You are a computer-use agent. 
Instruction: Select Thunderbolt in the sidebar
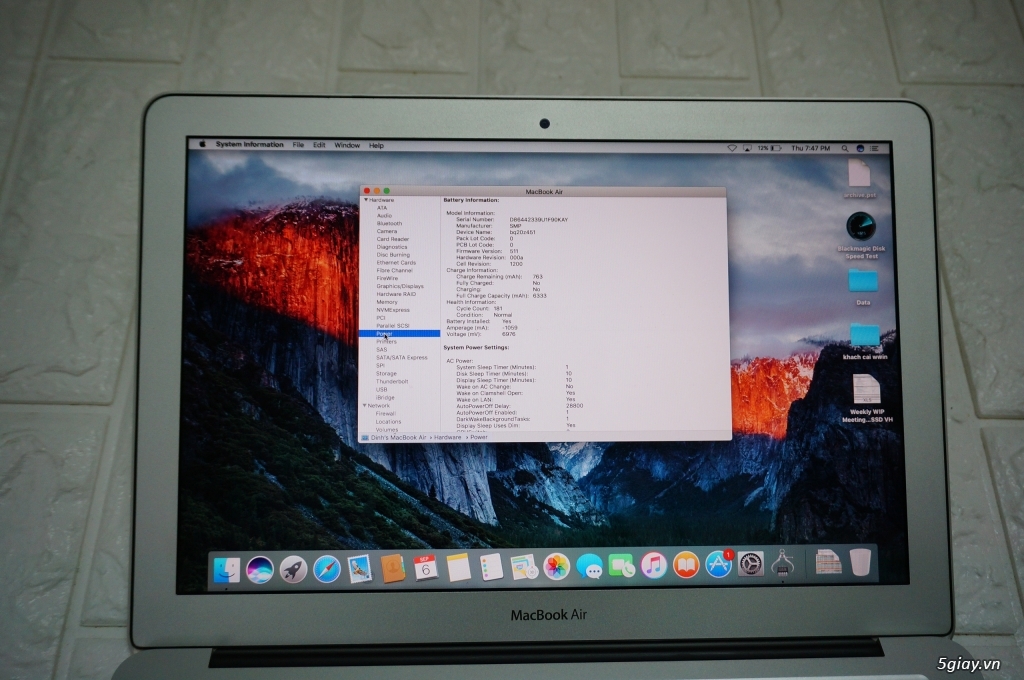(392, 381)
